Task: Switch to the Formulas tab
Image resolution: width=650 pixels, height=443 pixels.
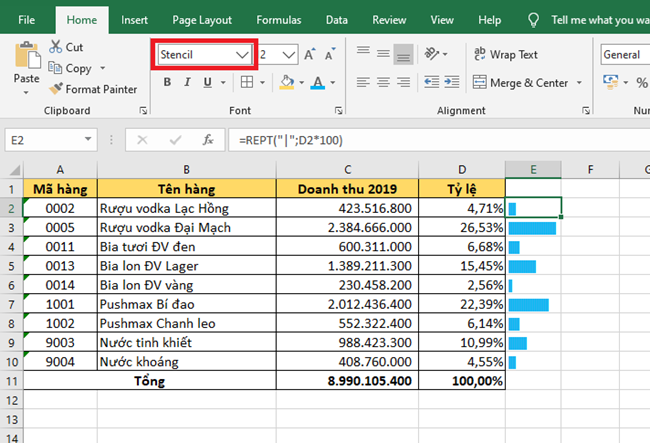Action: coord(278,19)
